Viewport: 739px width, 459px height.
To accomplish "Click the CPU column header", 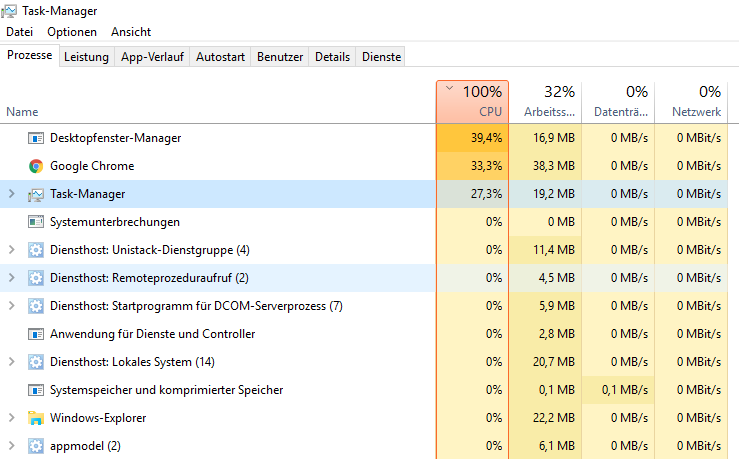I will coord(473,102).
